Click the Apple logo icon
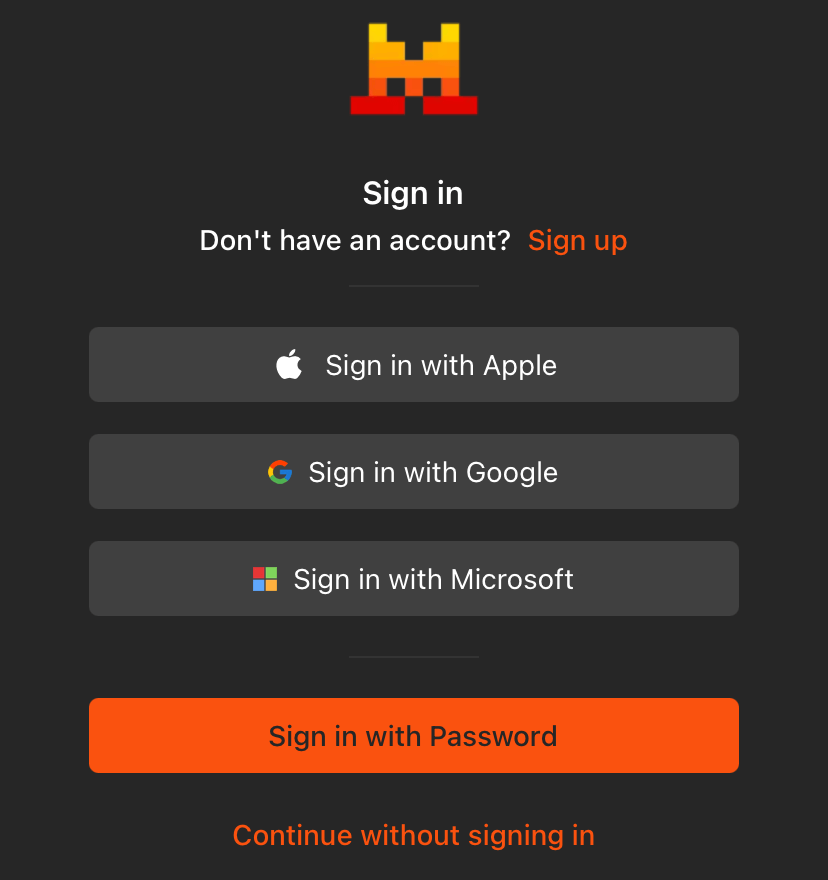This screenshot has height=880, width=828. click(x=289, y=364)
